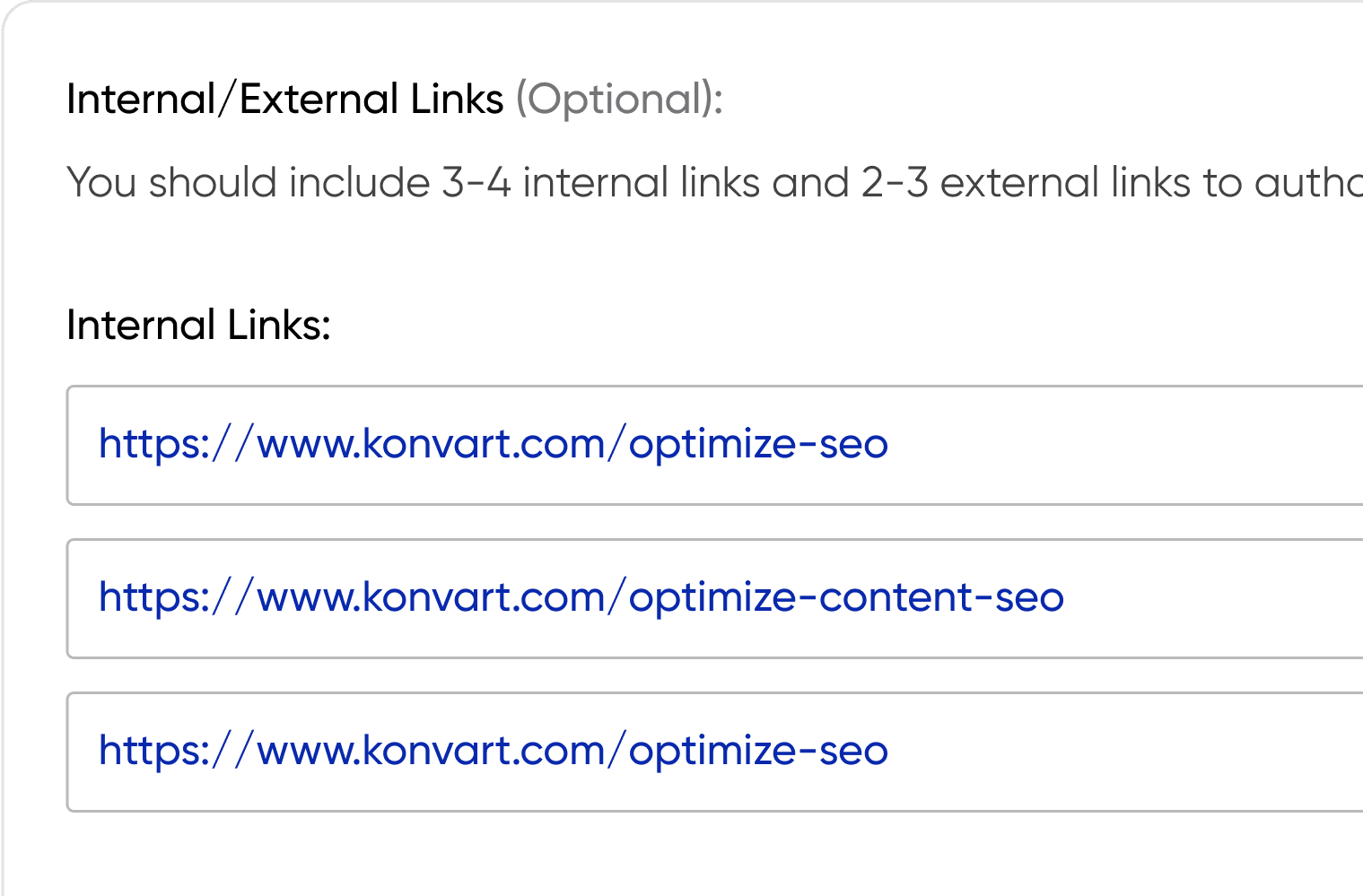
Task: Click the (Optional) label text
Action: pos(618,100)
